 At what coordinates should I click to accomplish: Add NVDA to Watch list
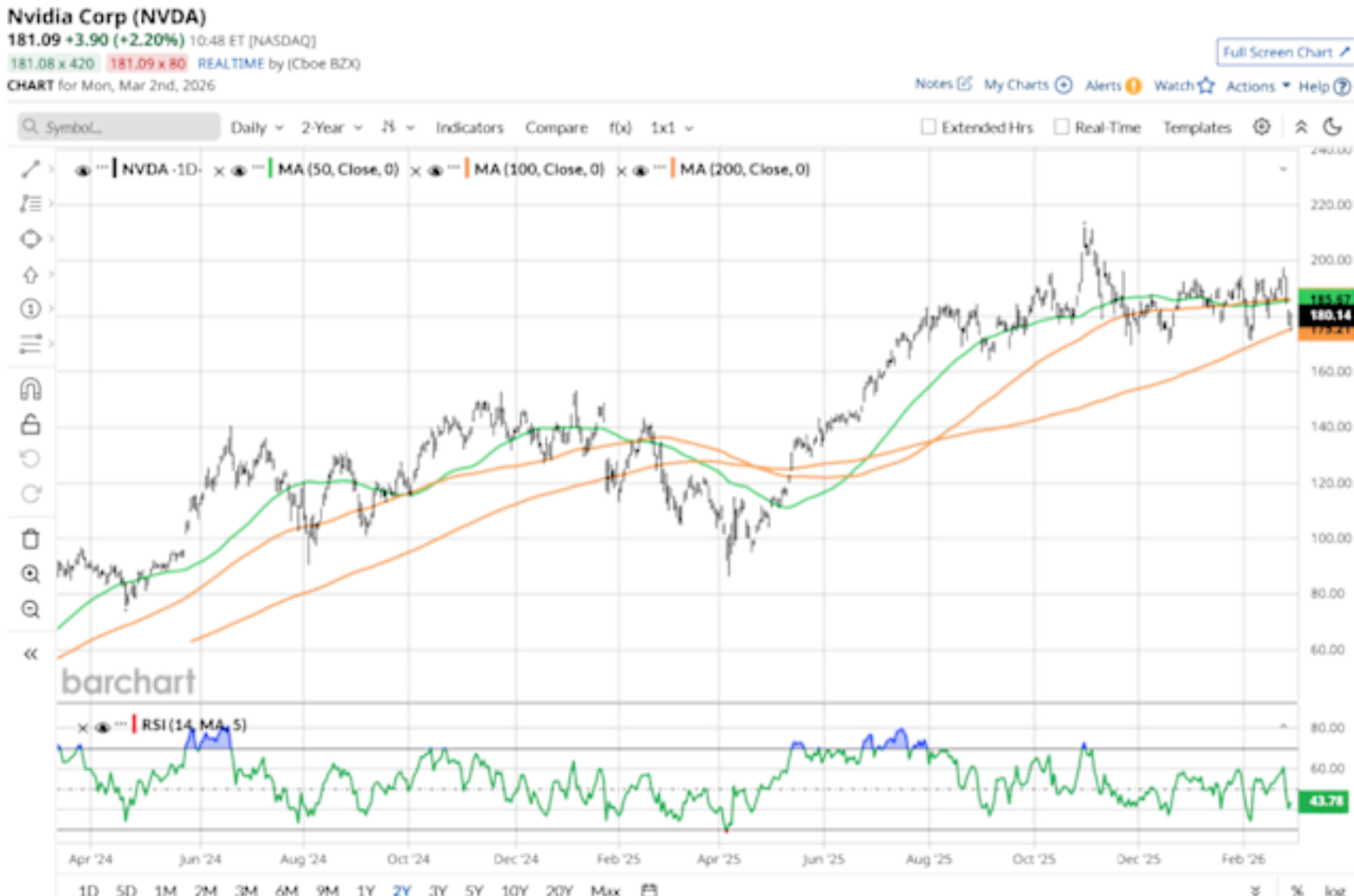coord(1183,85)
